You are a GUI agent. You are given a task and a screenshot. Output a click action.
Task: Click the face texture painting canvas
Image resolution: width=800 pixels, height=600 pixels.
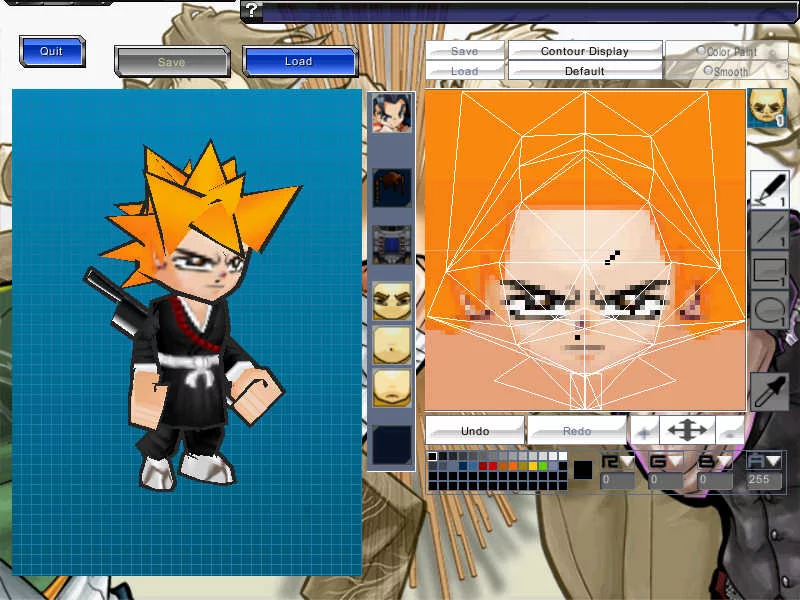[585, 250]
